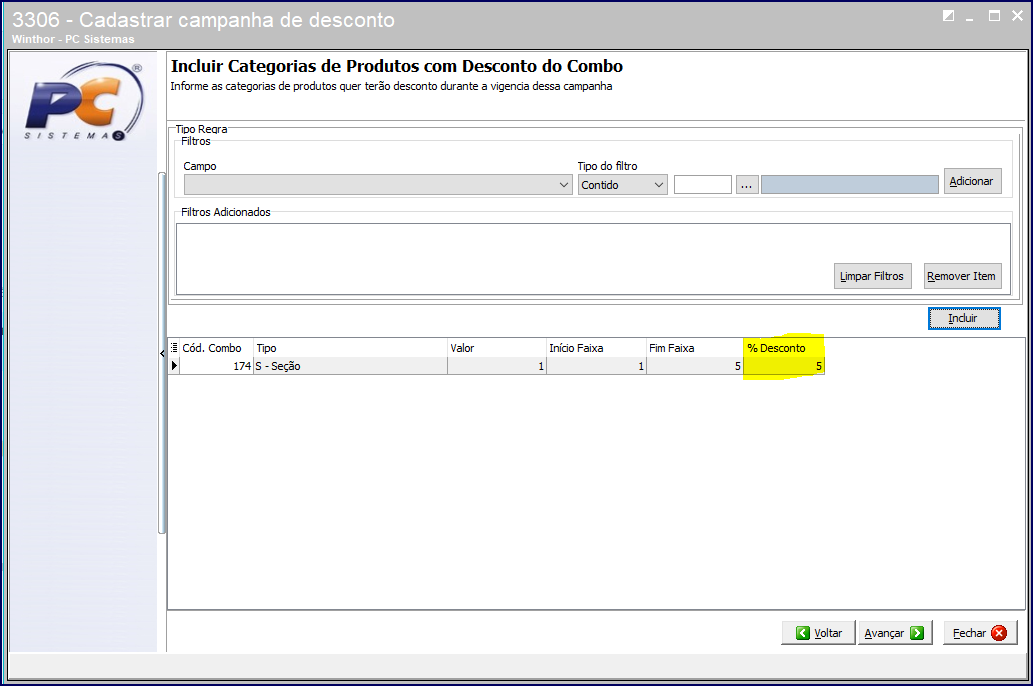Click the grayed description field beside the lookup button
Screen dimensions: 1033x686
click(850, 185)
